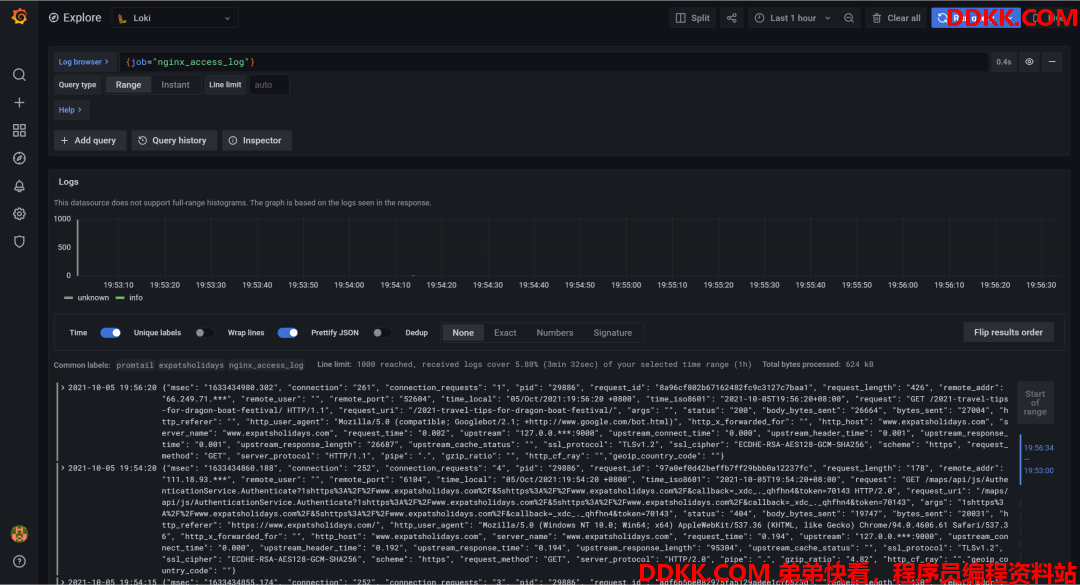The height and width of the screenshot is (585, 1080).
Task: Open the Inspector
Action: [x=256, y=141]
